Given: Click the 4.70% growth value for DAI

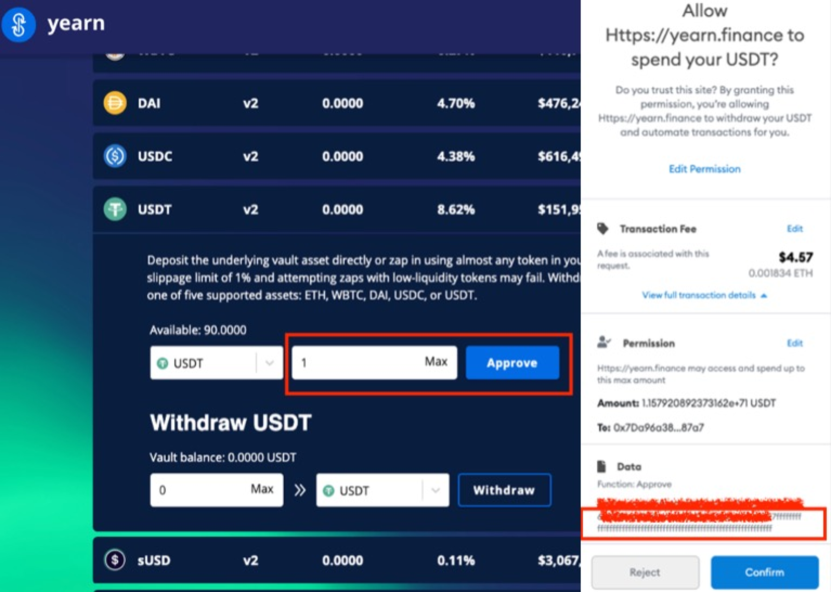Looking at the screenshot, I should tap(456, 103).
